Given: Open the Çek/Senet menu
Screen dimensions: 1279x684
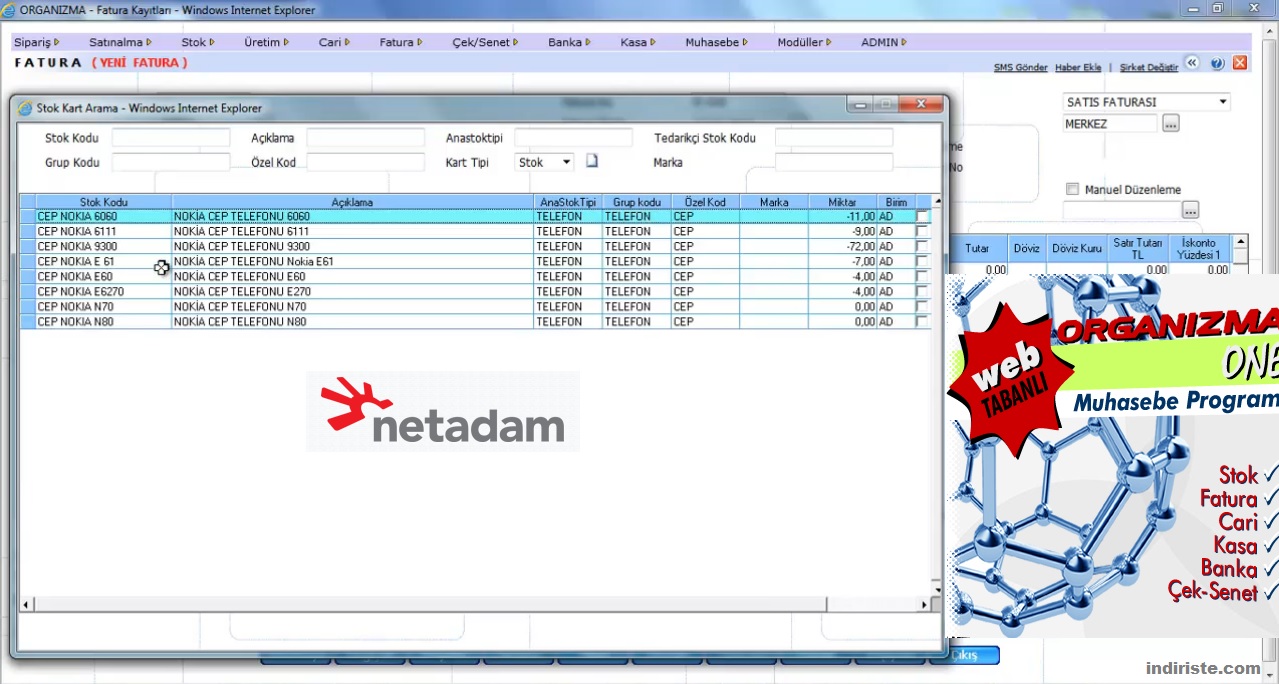Looking at the screenshot, I should click(486, 42).
